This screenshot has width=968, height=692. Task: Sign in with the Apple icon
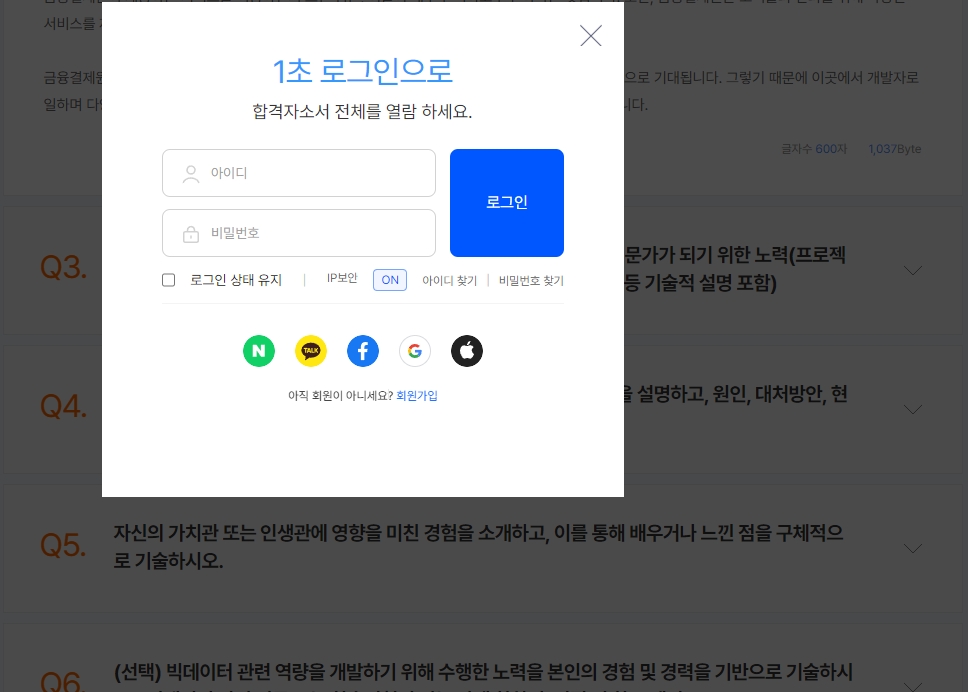pyautogui.click(x=467, y=351)
